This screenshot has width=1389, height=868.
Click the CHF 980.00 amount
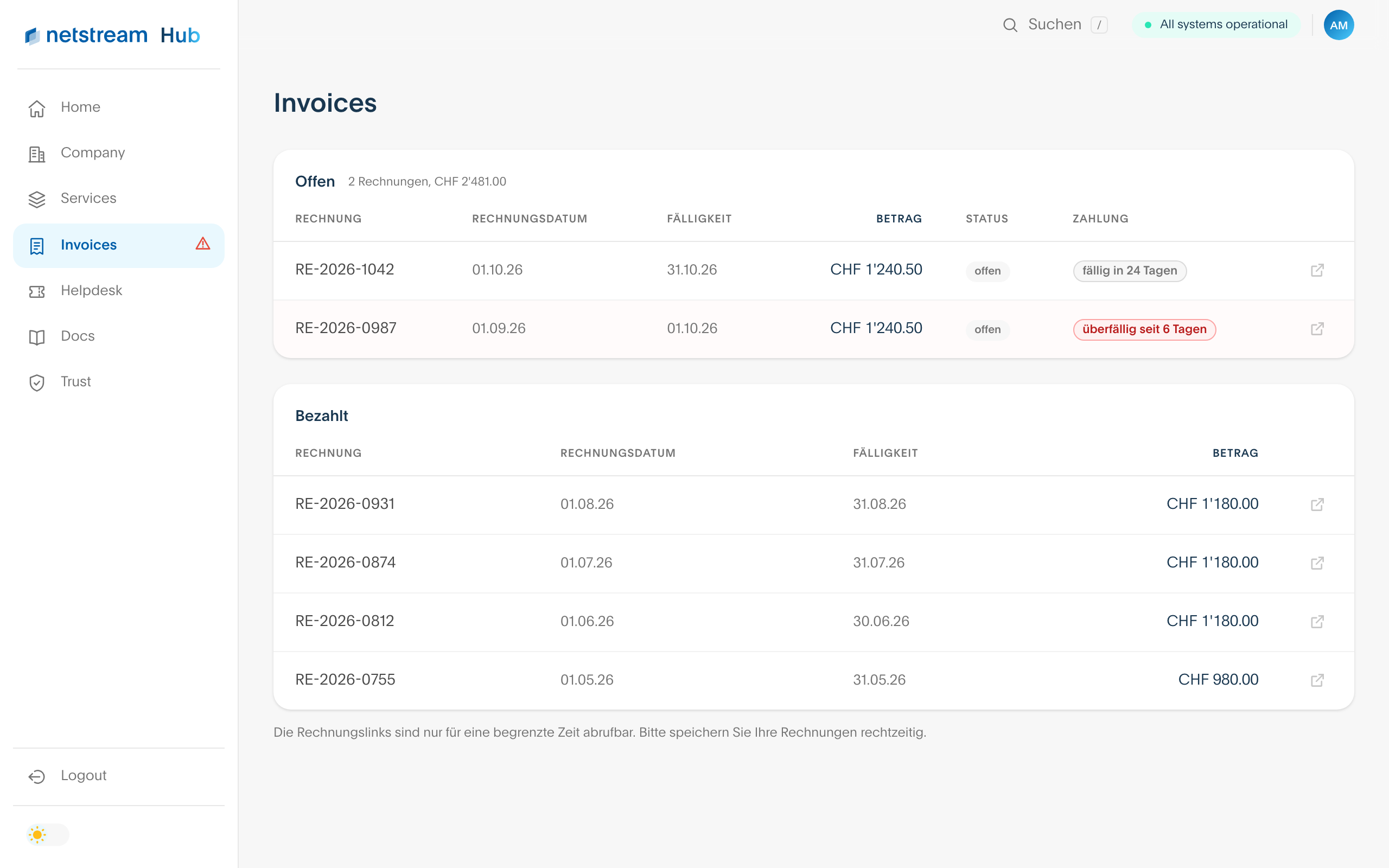[1218, 680]
